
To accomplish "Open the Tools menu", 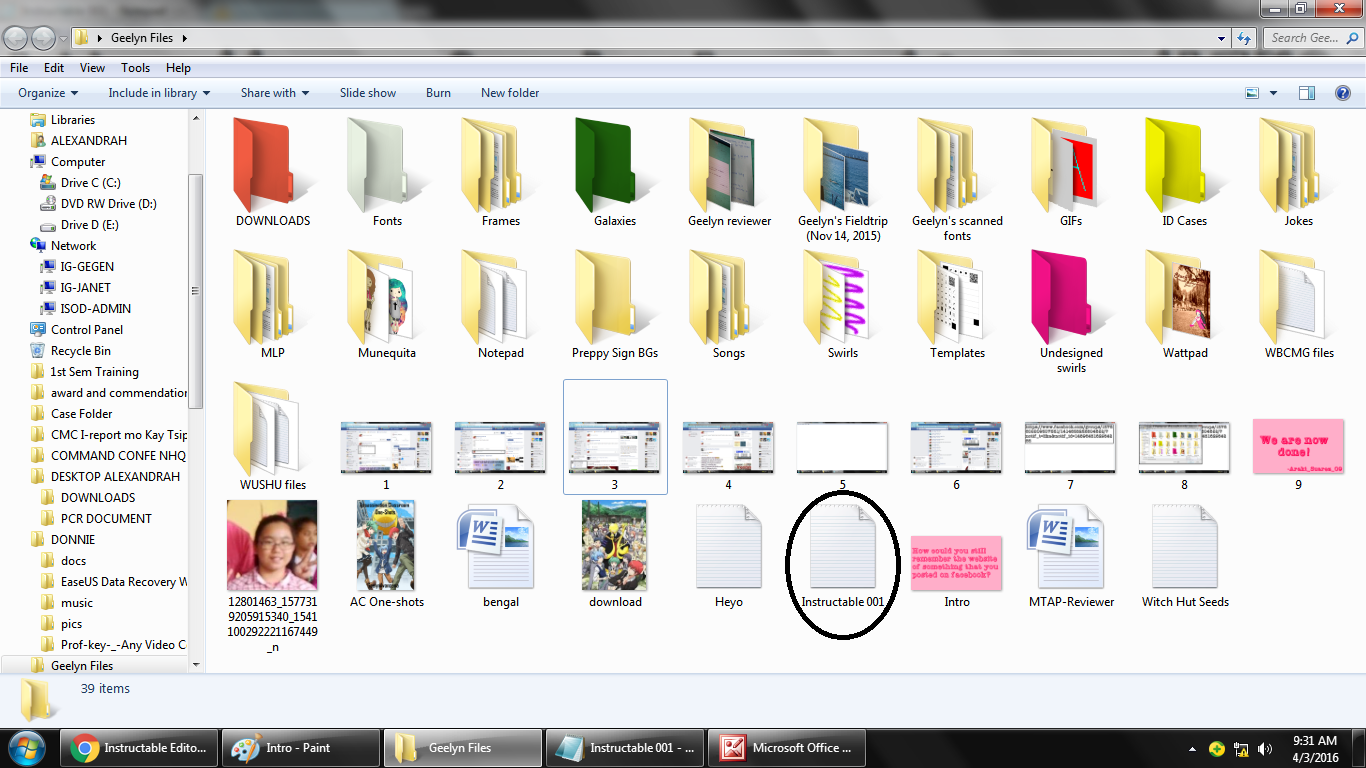I will click(135, 68).
